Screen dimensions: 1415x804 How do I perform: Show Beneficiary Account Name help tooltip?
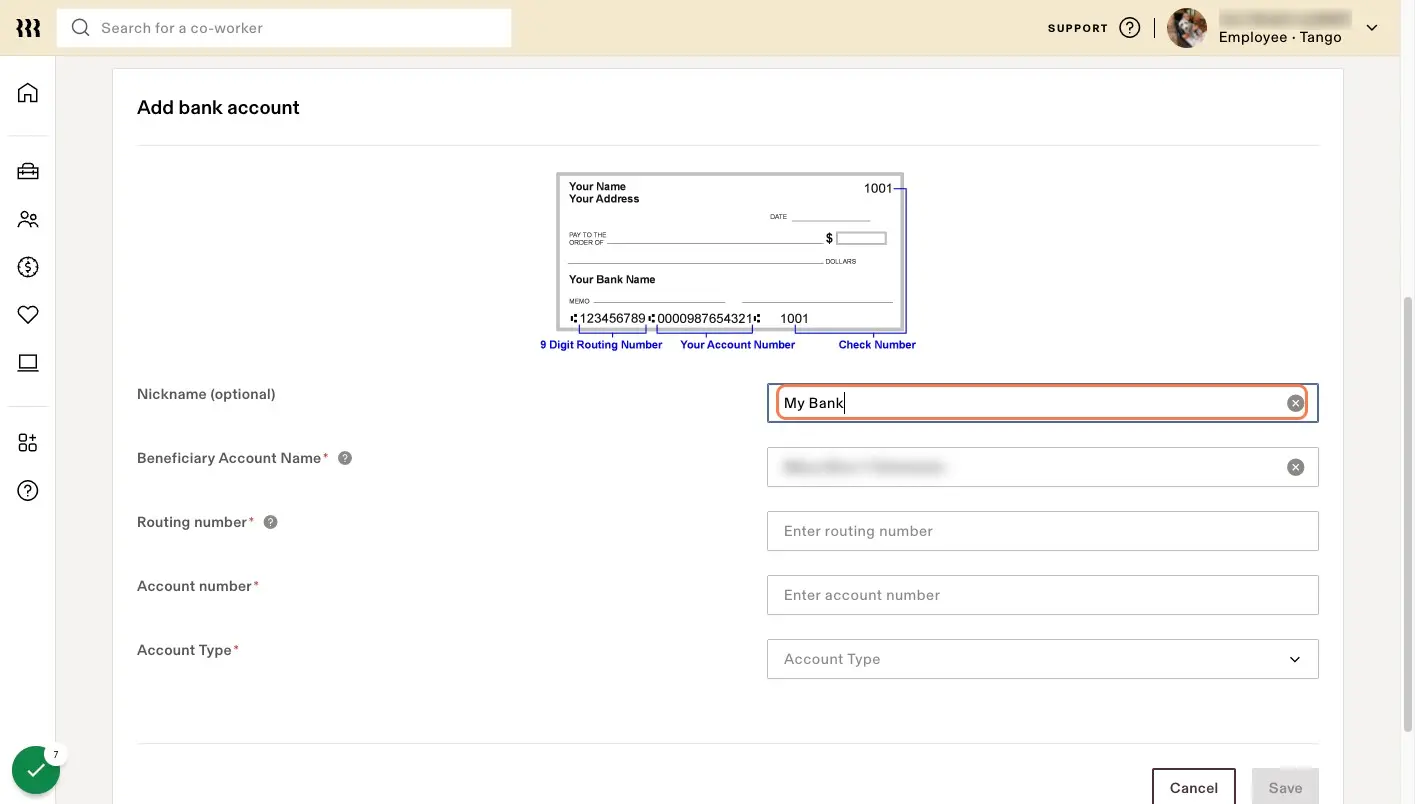tap(345, 458)
